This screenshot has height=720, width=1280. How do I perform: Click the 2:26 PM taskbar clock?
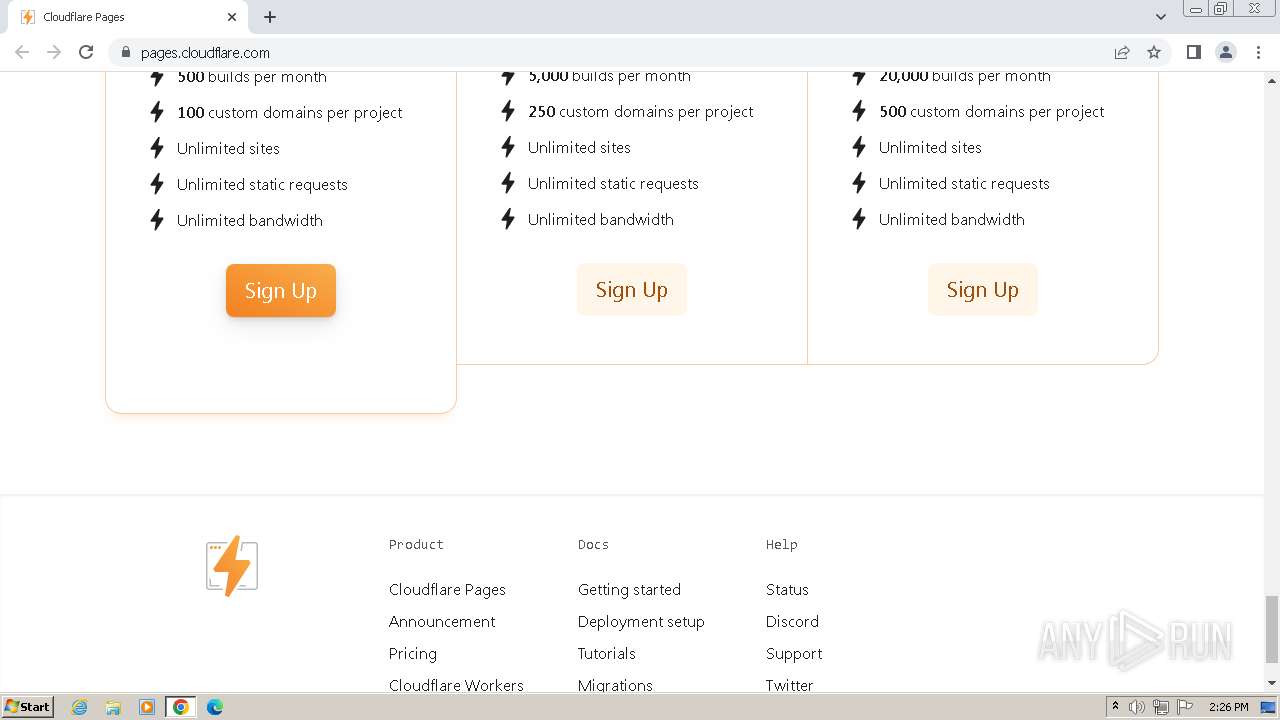pyautogui.click(x=1229, y=707)
